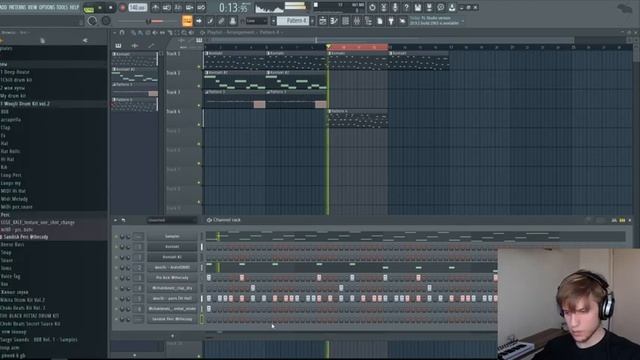Expand the news panel arrow beside the FL Studio version notice
640x360 pixels.
[463, 21]
